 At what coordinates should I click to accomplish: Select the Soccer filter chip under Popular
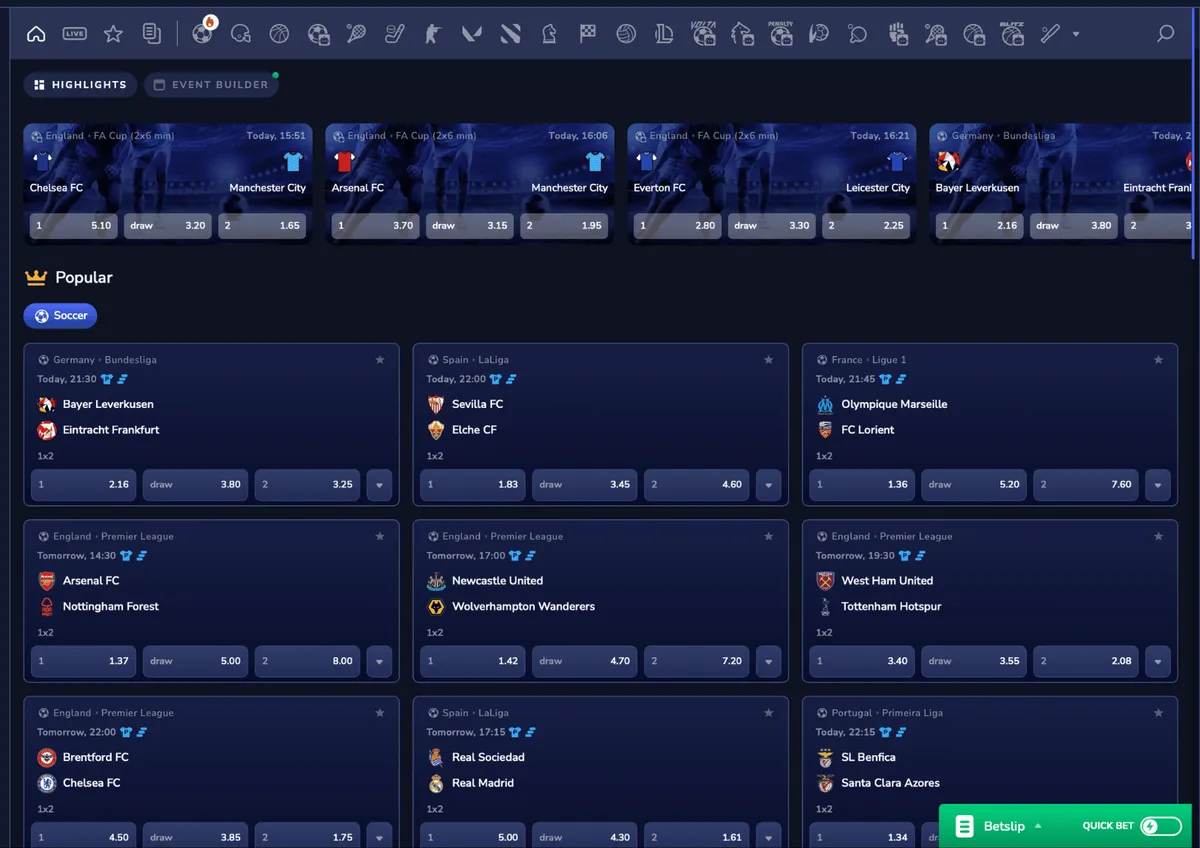coord(60,316)
